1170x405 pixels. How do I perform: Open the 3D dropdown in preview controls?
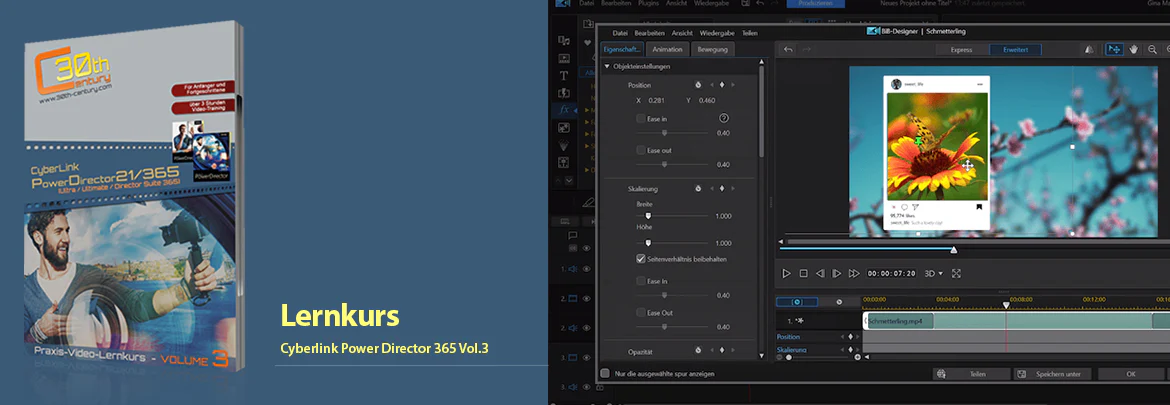click(933, 274)
